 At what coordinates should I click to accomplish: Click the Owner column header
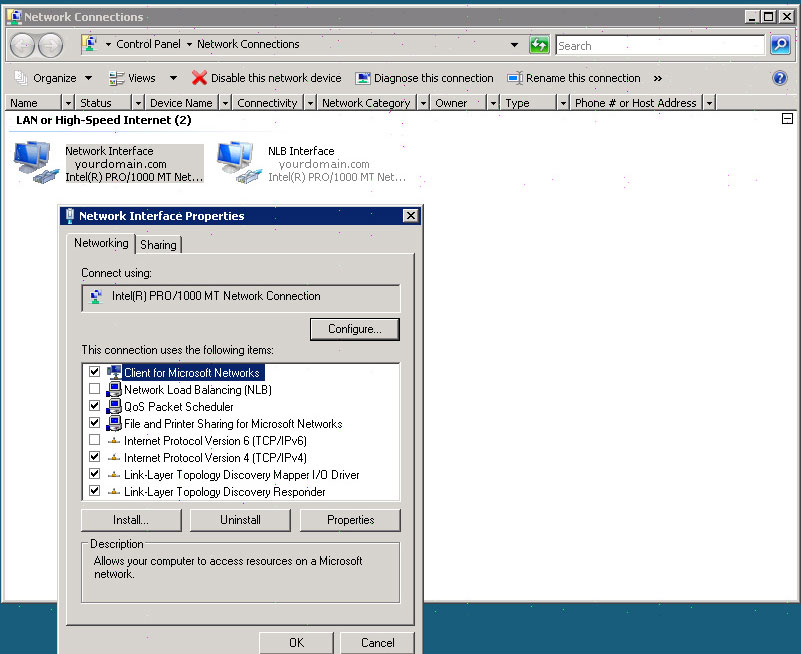pyautogui.click(x=458, y=103)
